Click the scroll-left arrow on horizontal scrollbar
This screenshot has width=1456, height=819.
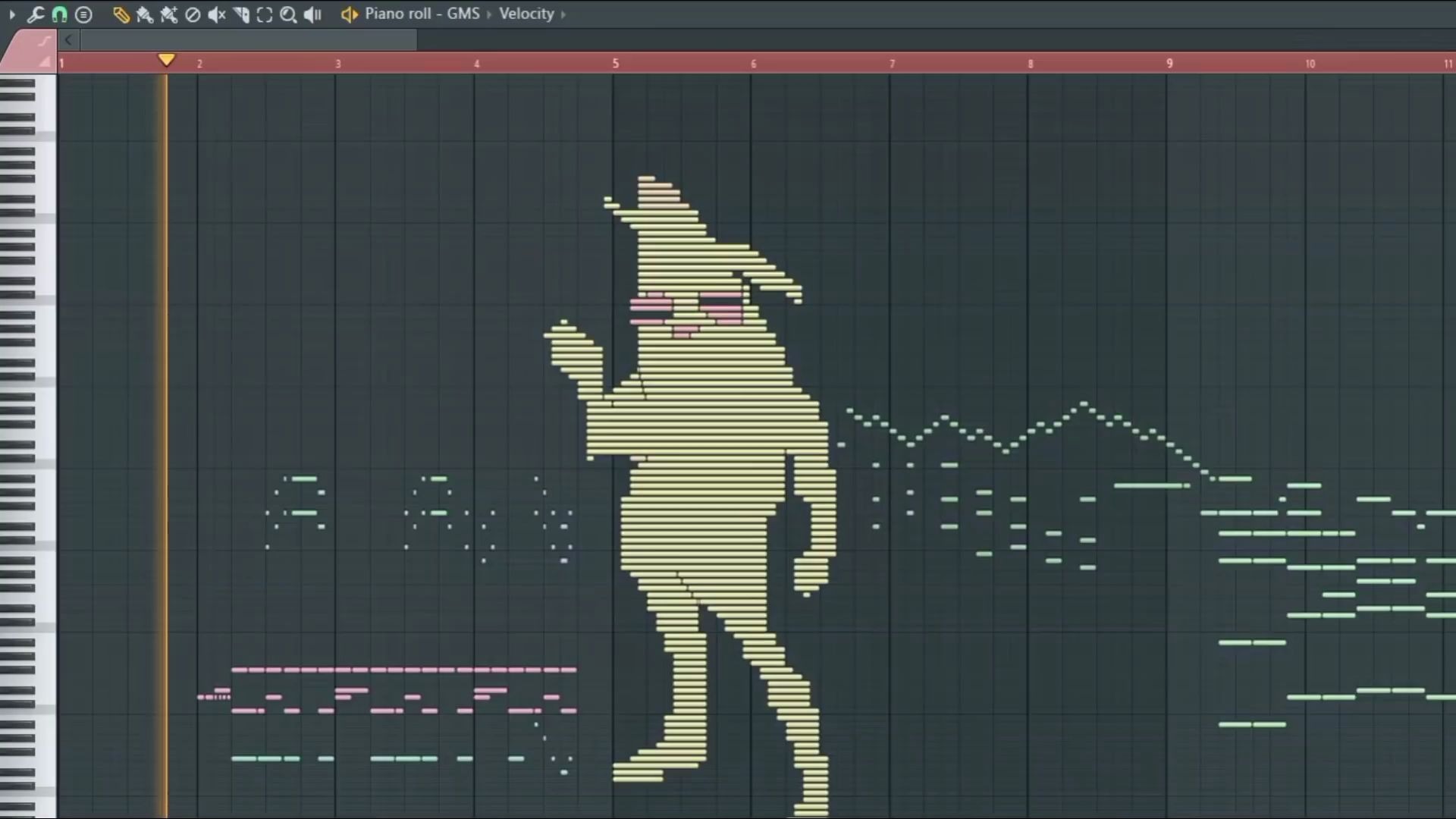tap(68, 40)
